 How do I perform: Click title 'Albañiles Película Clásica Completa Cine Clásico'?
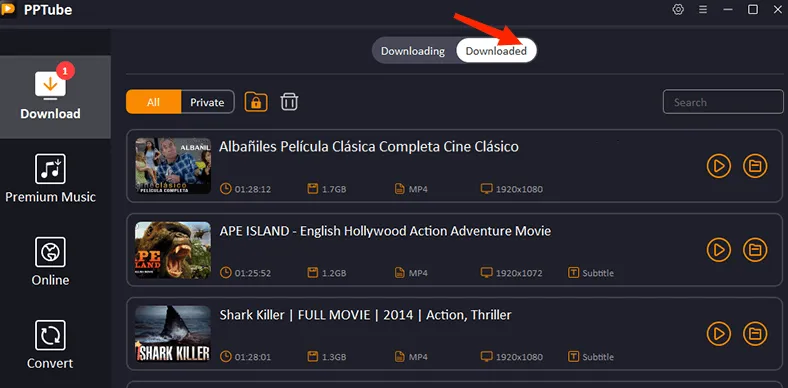(369, 147)
